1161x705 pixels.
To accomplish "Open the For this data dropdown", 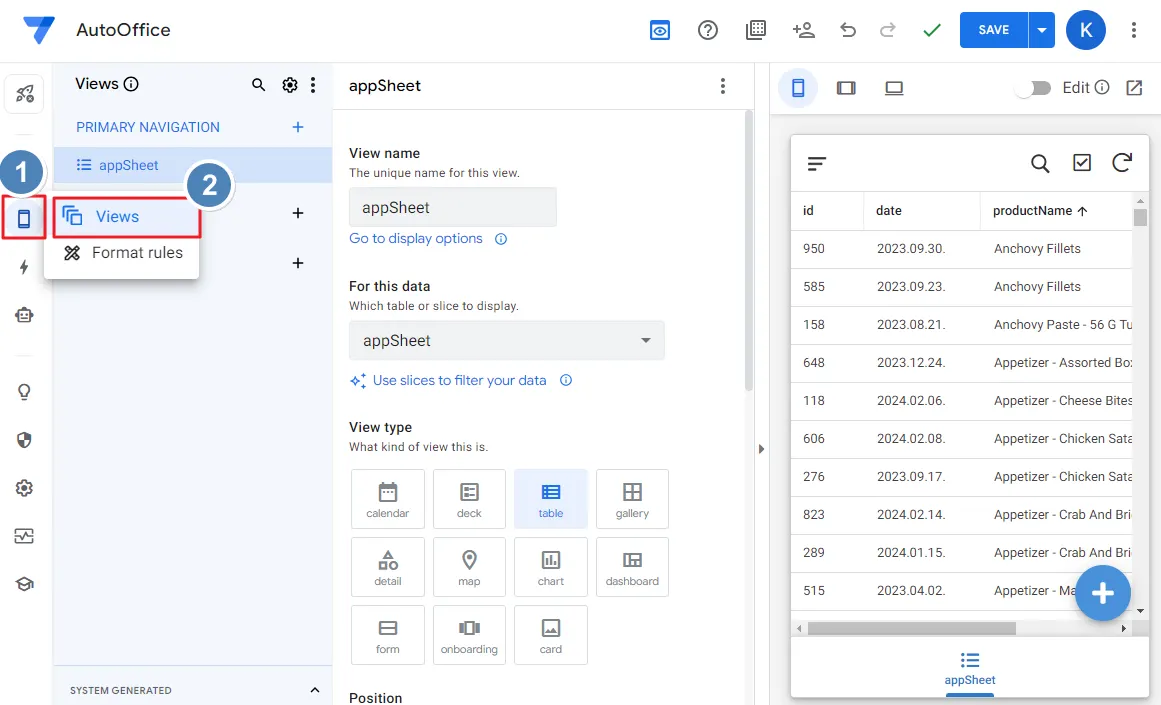I will (506, 341).
